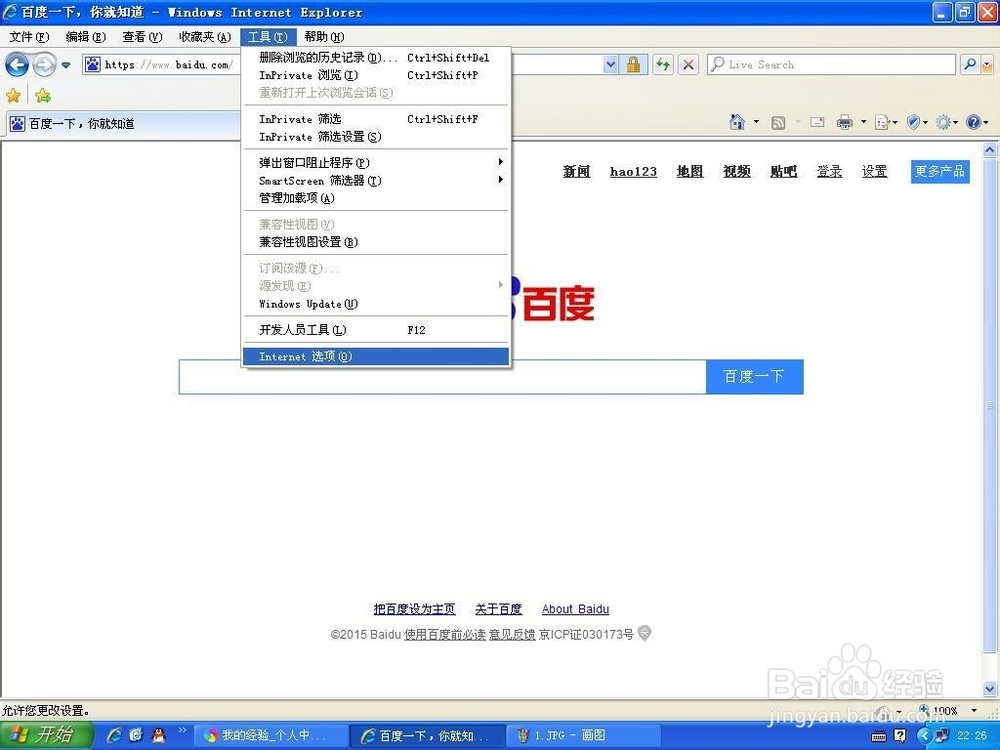Expand the Home button dropdown arrow
Screen dimensions: 1000x750
[x=756, y=122]
